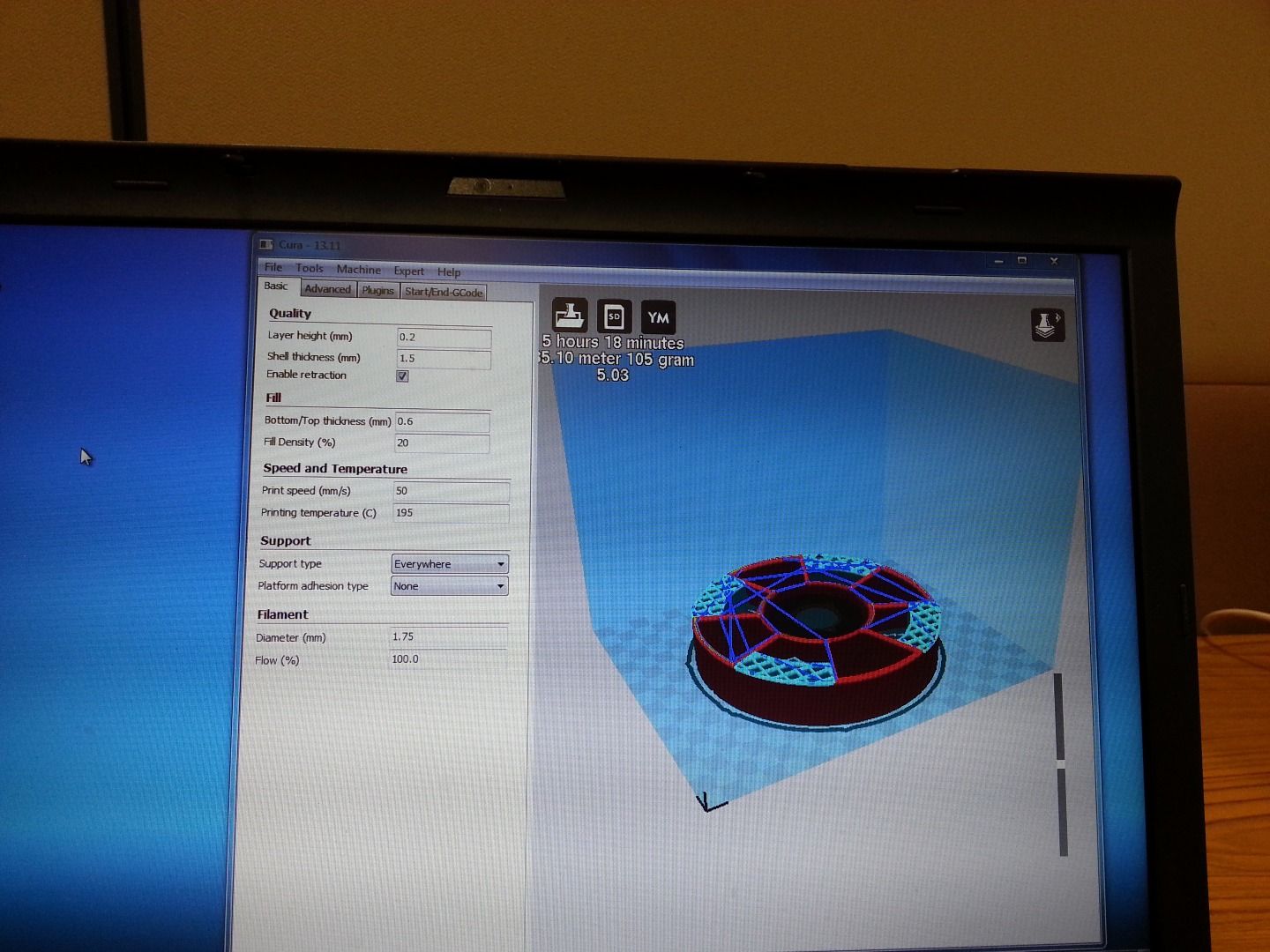Expand the Support type options showing Everywhere

point(450,564)
